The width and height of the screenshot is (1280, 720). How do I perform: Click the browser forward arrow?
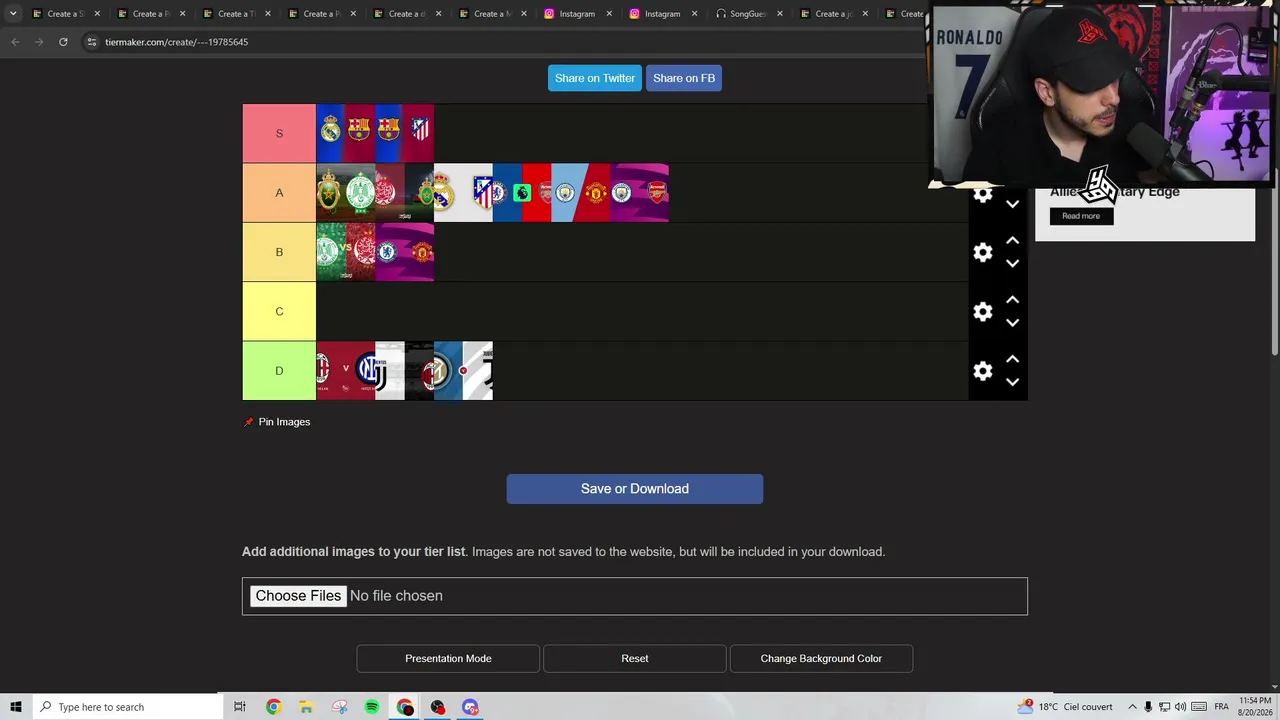tap(39, 42)
